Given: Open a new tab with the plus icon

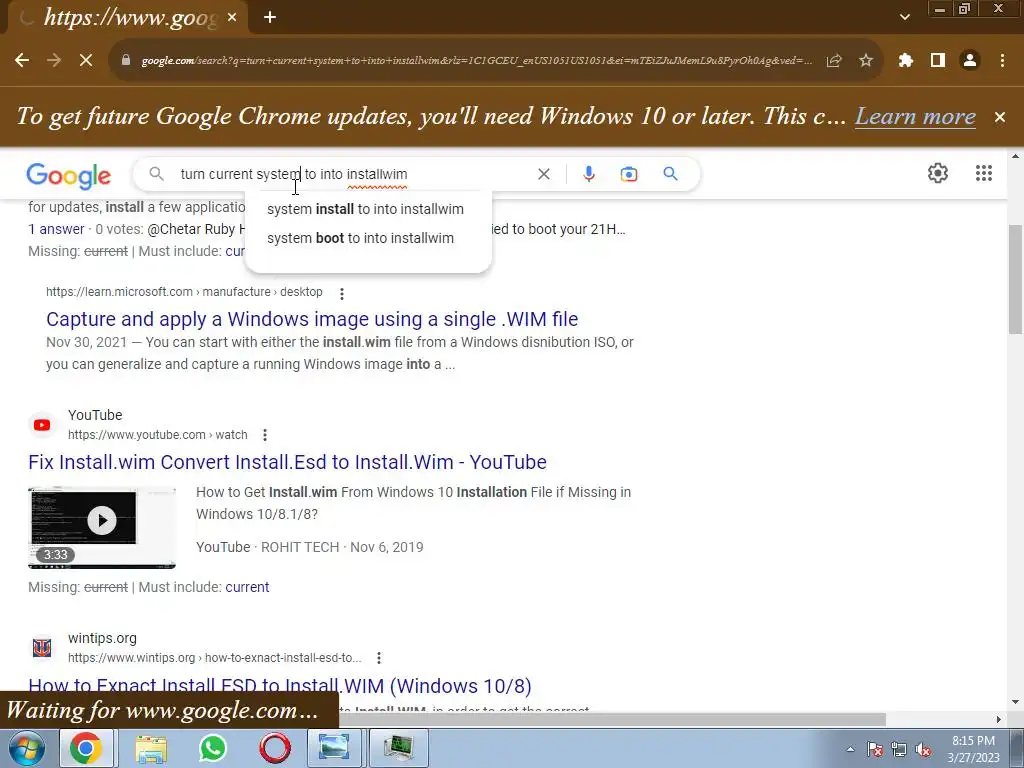Looking at the screenshot, I should (270, 18).
